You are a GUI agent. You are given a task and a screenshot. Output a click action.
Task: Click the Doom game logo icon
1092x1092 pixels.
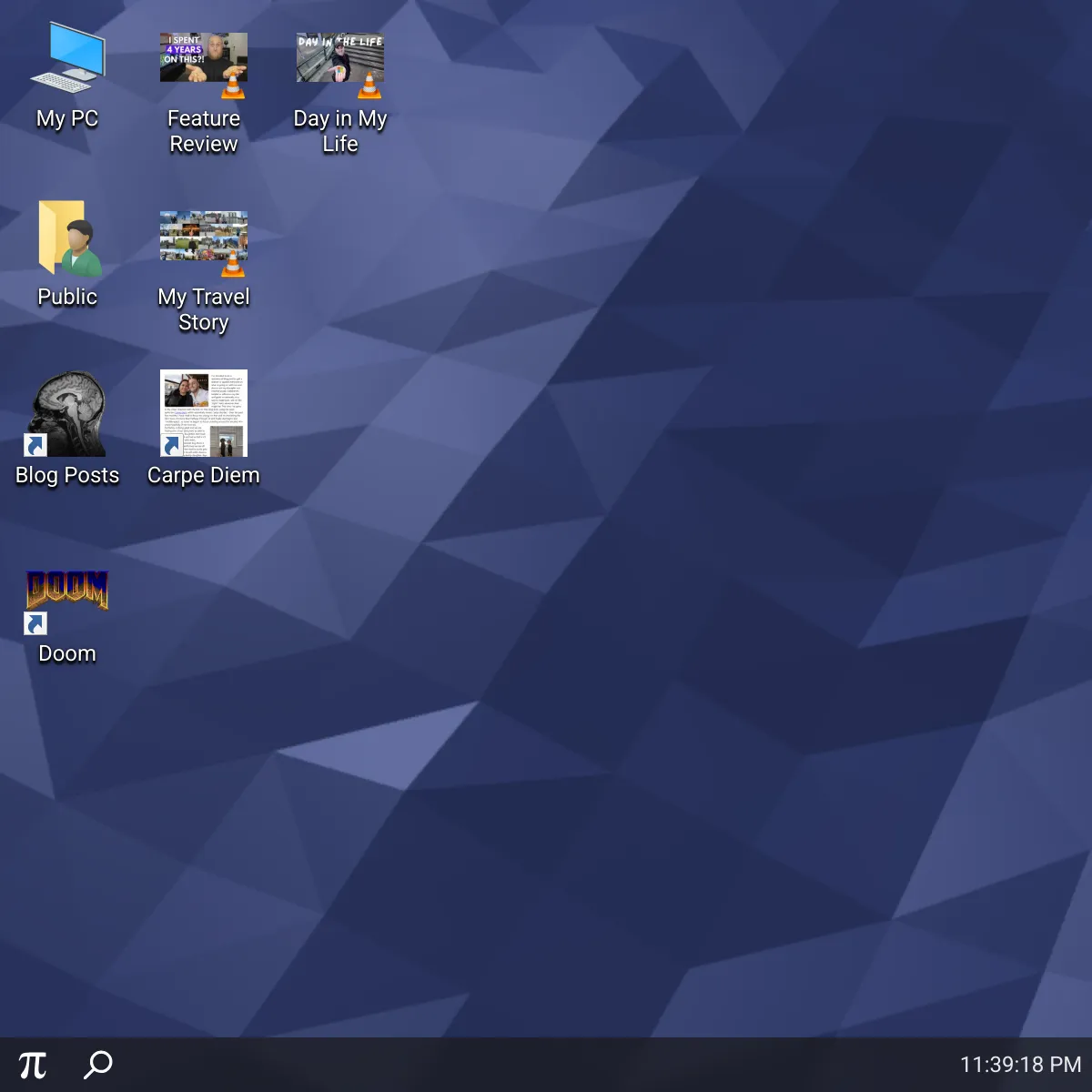tap(67, 589)
